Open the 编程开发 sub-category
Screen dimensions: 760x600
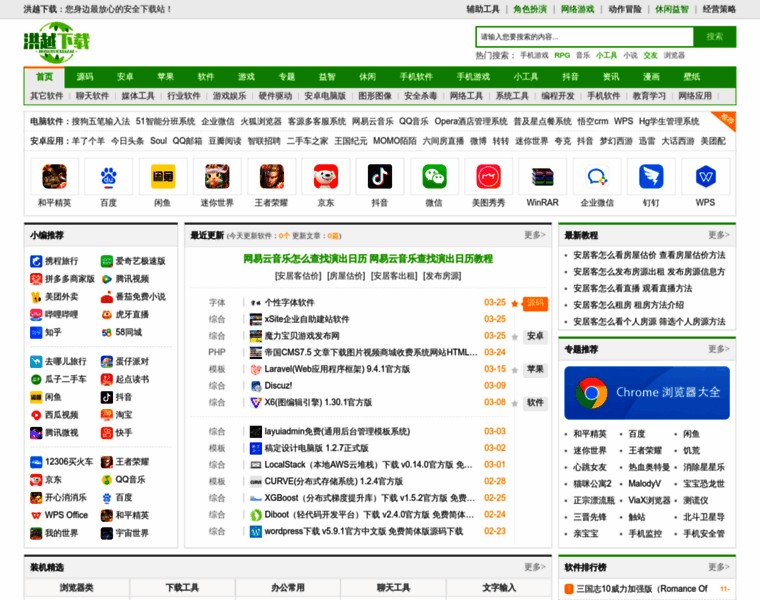click(x=557, y=96)
